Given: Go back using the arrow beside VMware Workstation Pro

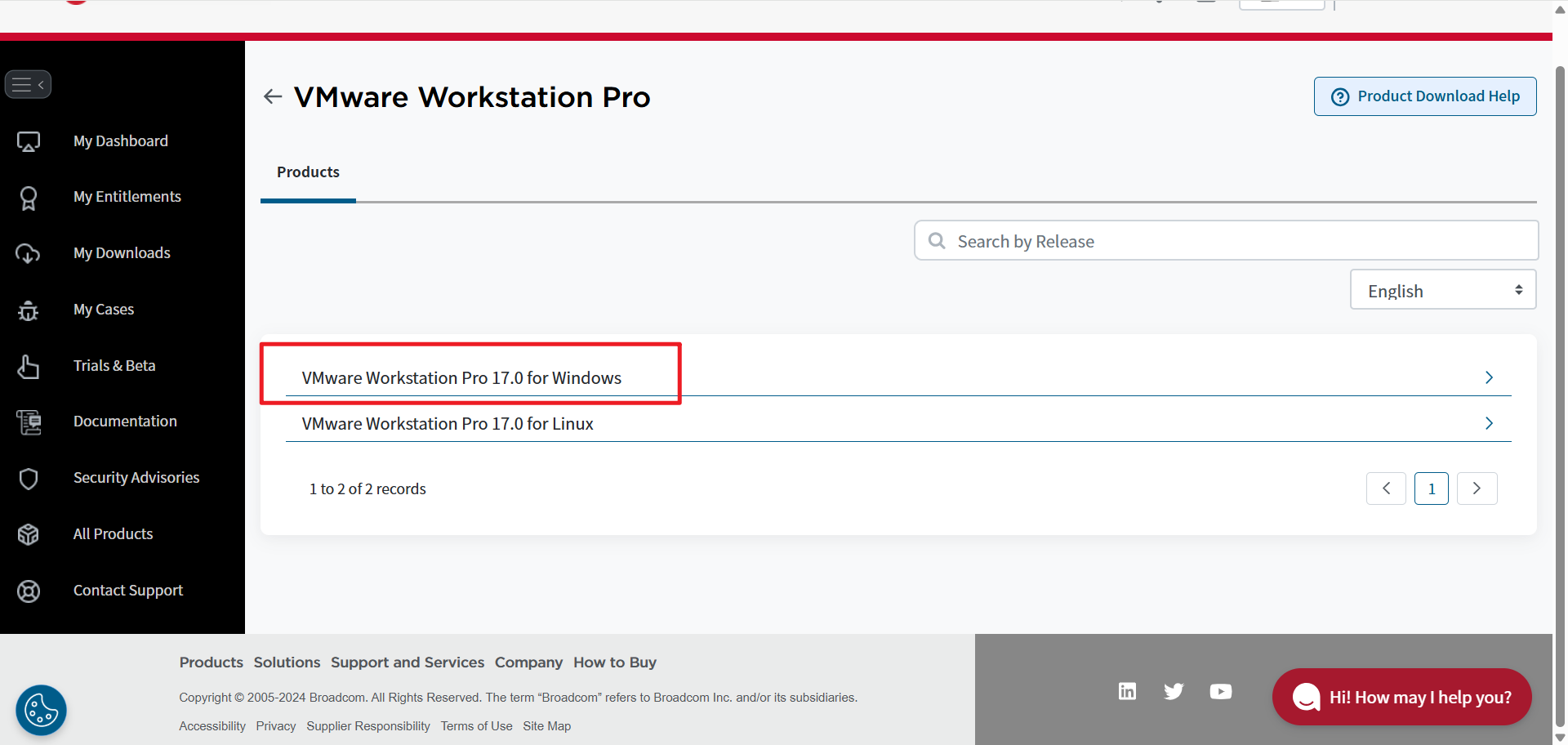Looking at the screenshot, I should (x=273, y=97).
